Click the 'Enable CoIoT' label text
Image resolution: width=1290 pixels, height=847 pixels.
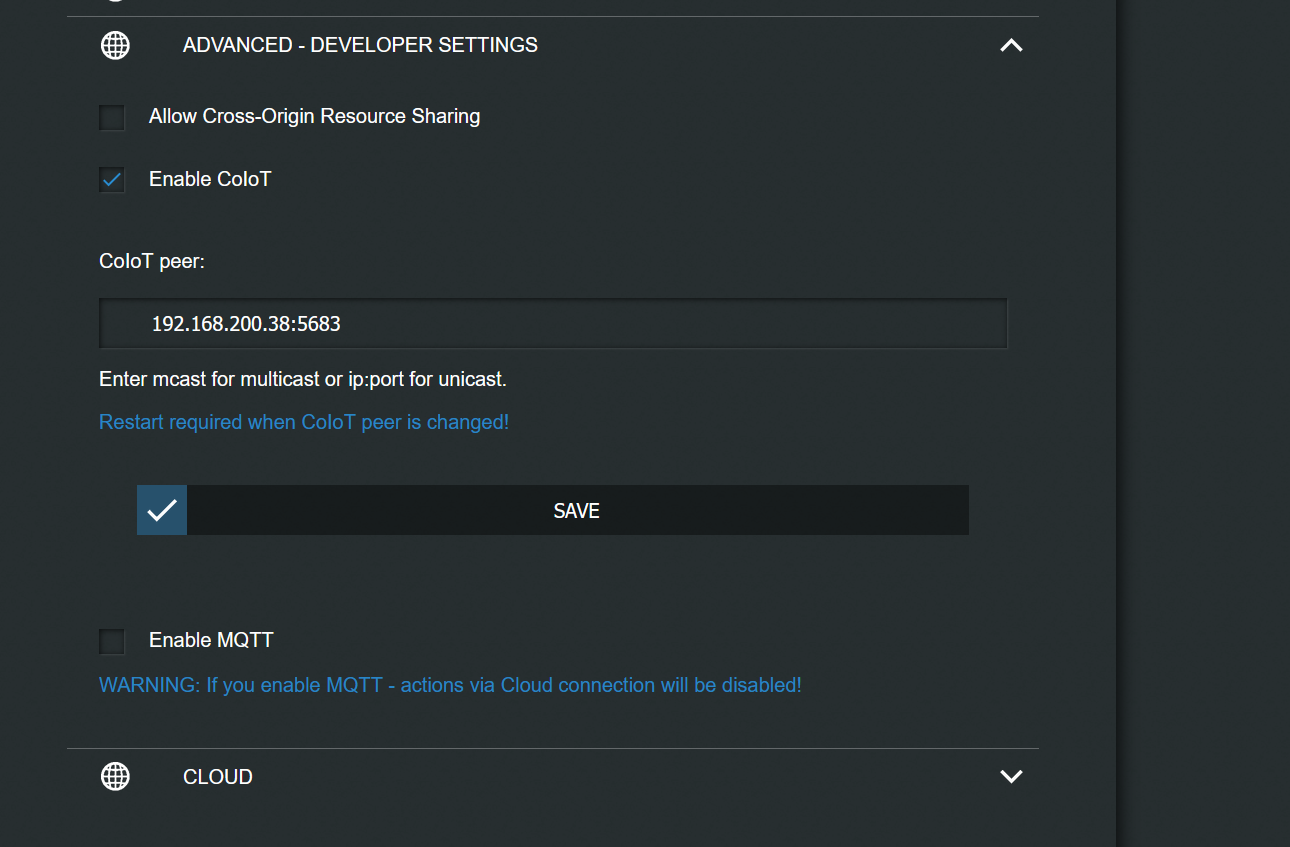pos(210,179)
